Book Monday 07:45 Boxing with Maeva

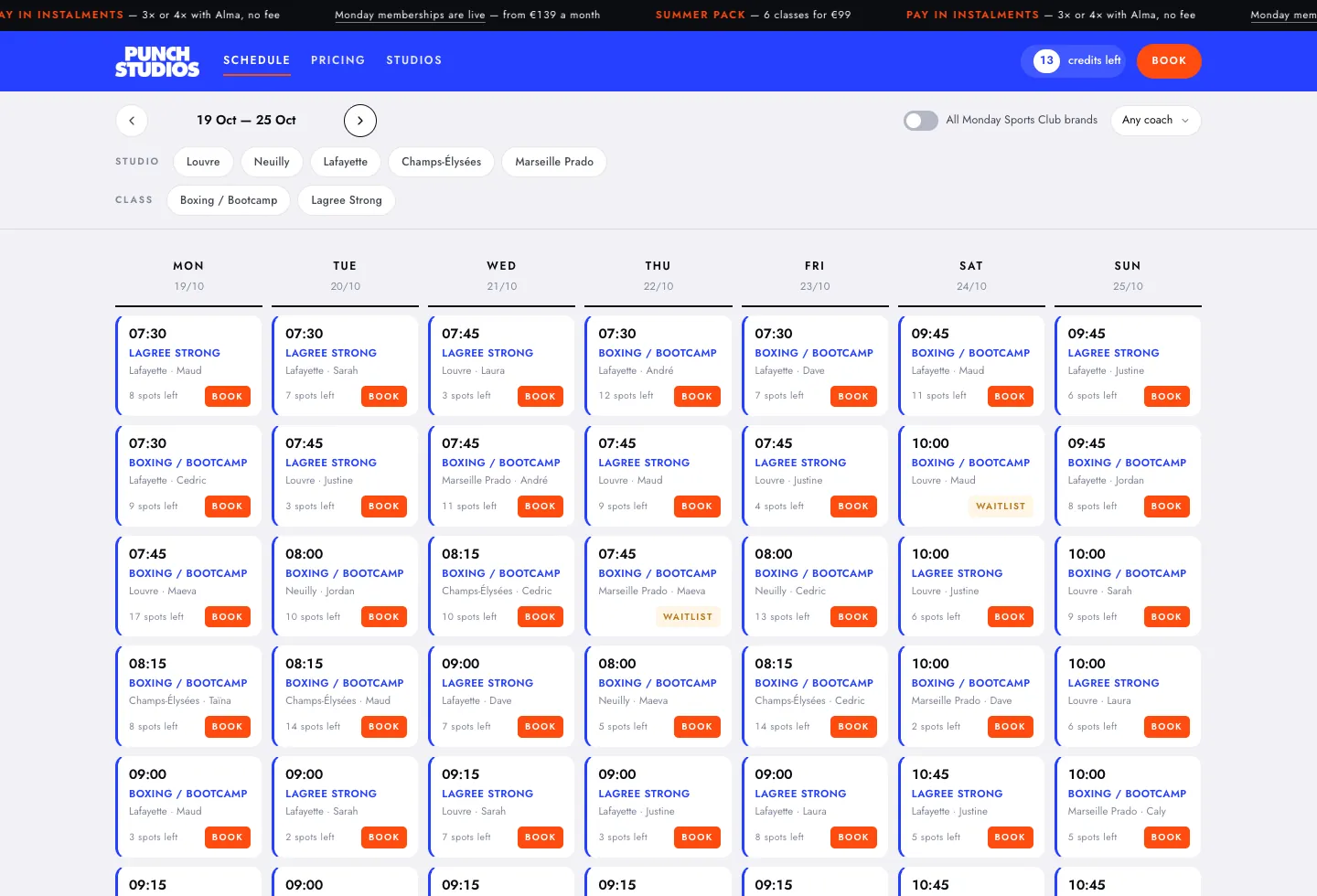228,617
